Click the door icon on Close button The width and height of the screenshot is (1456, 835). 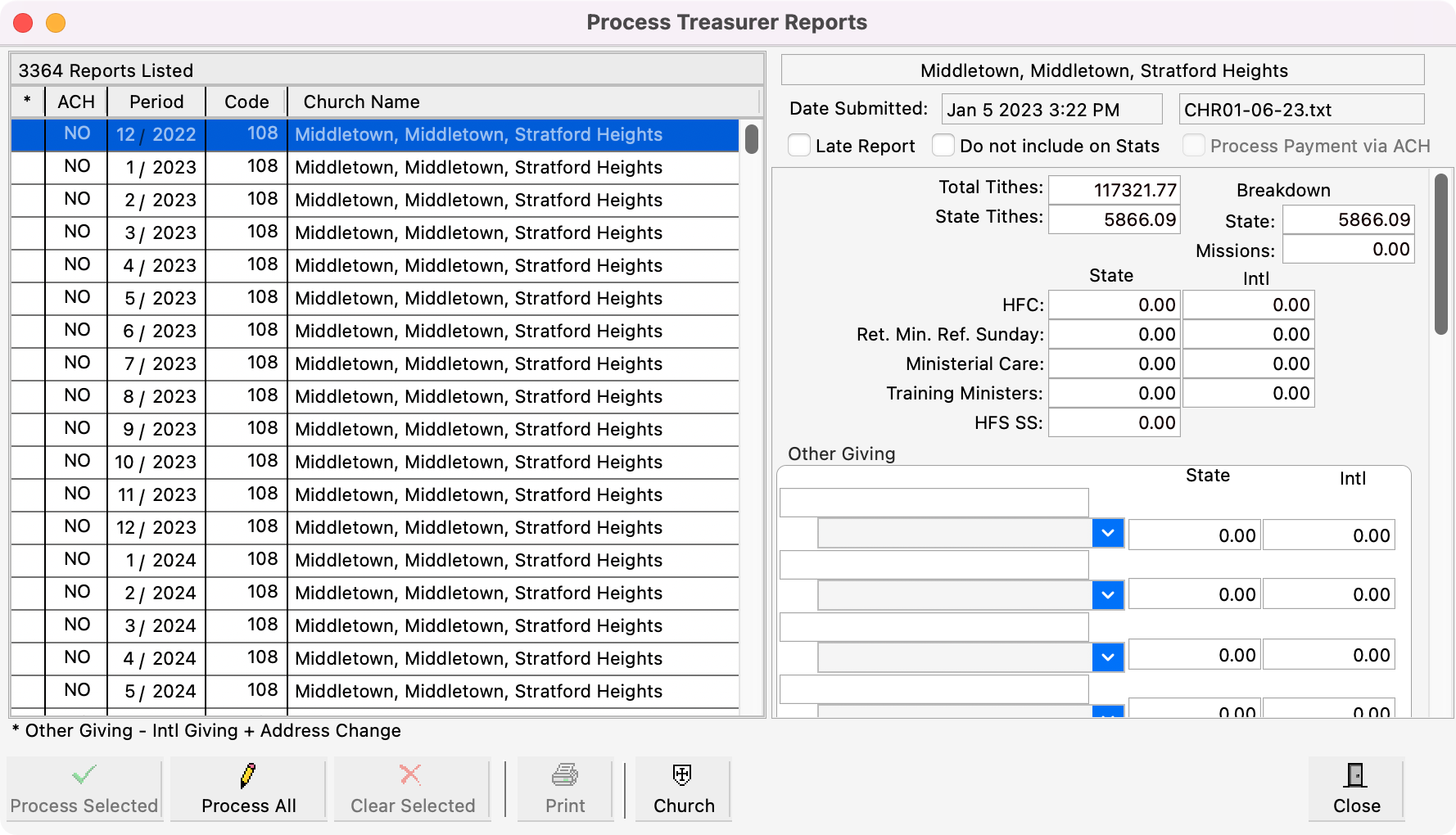click(1355, 774)
